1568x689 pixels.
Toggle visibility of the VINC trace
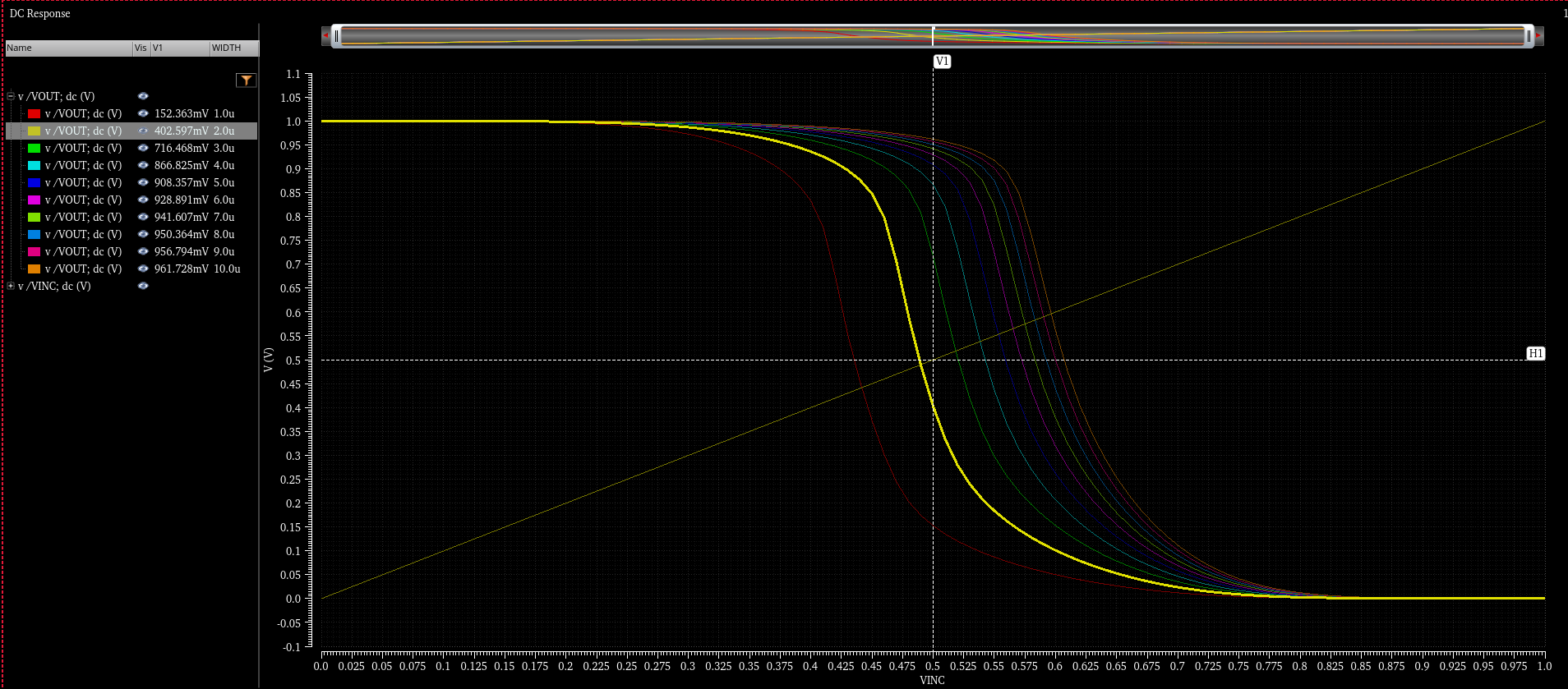coord(143,286)
